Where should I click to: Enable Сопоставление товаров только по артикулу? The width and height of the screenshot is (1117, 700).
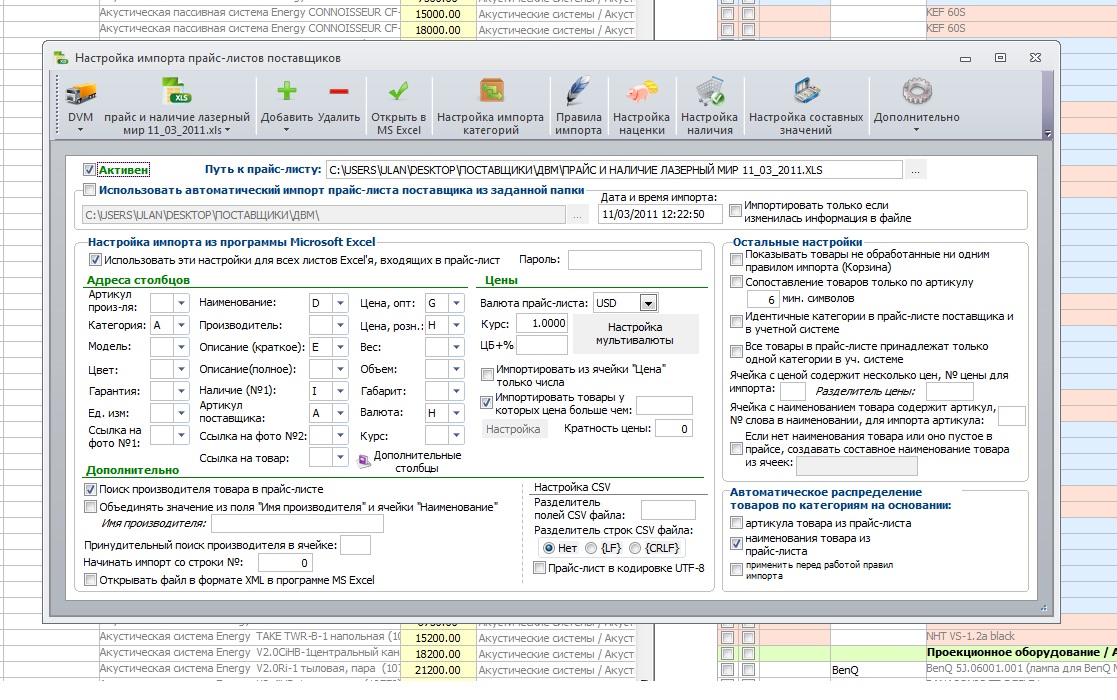[737, 282]
